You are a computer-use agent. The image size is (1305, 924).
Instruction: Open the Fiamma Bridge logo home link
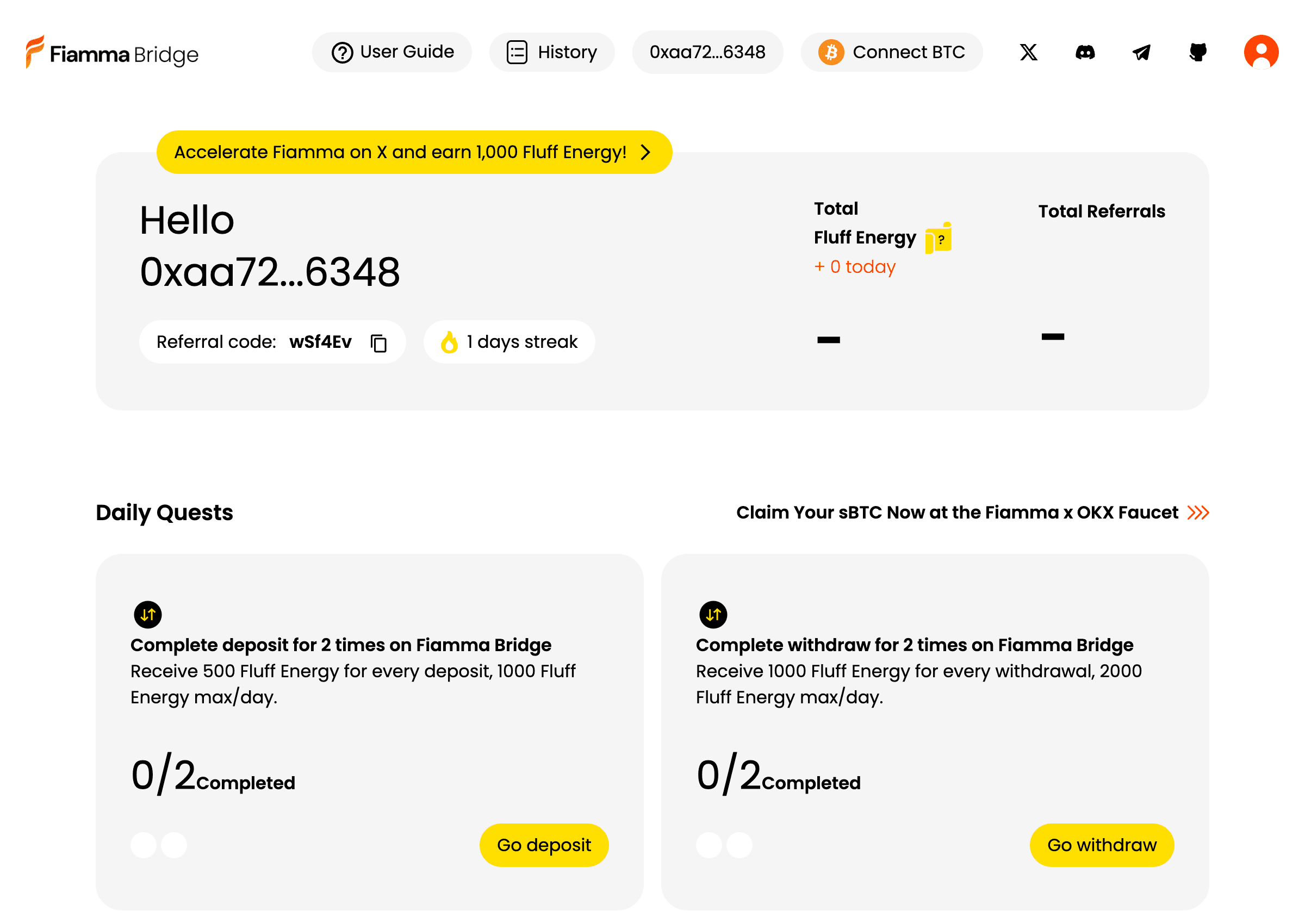point(112,52)
